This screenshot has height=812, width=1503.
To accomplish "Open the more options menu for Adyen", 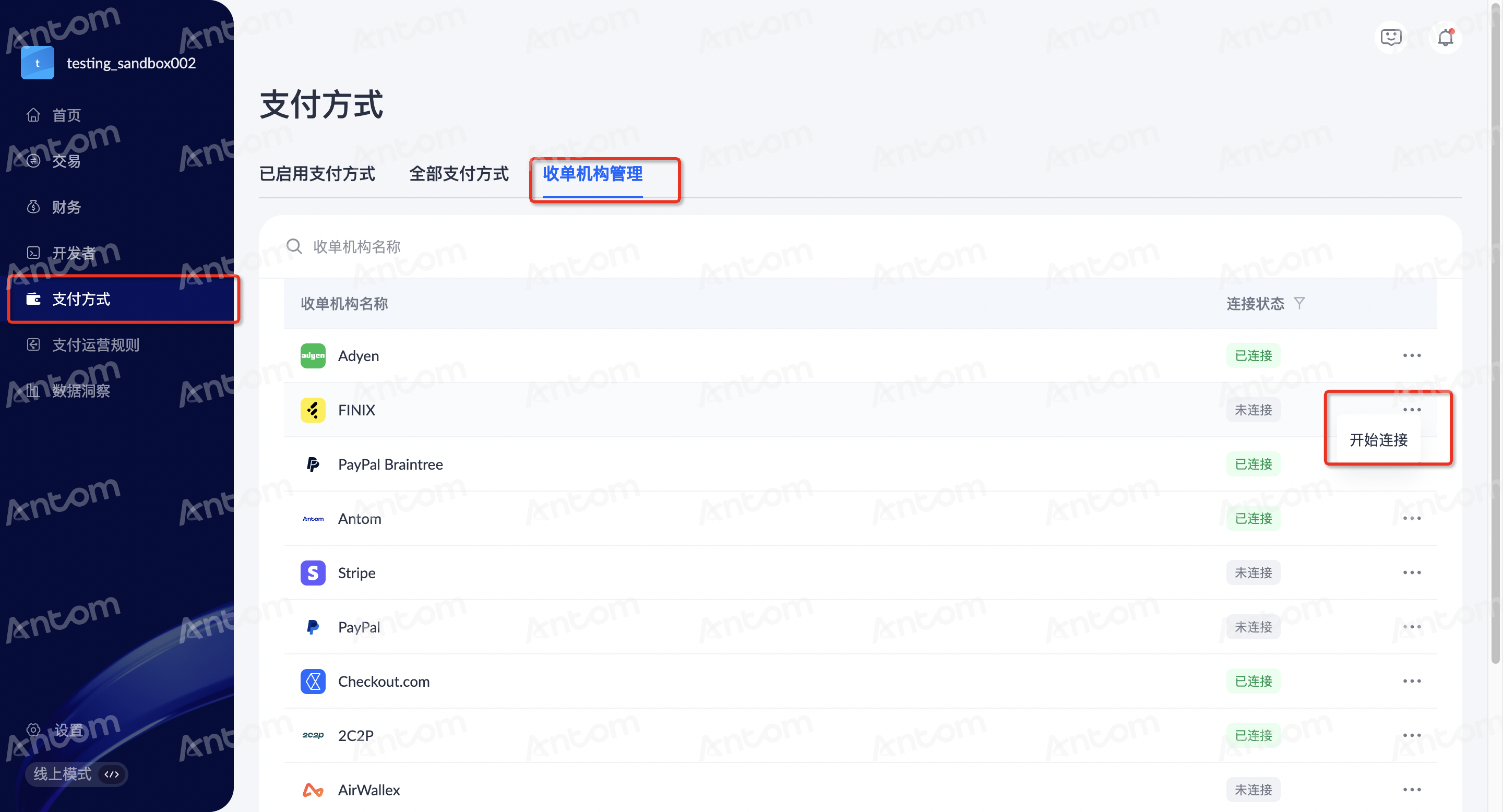I will click(x=1412, y=356).
